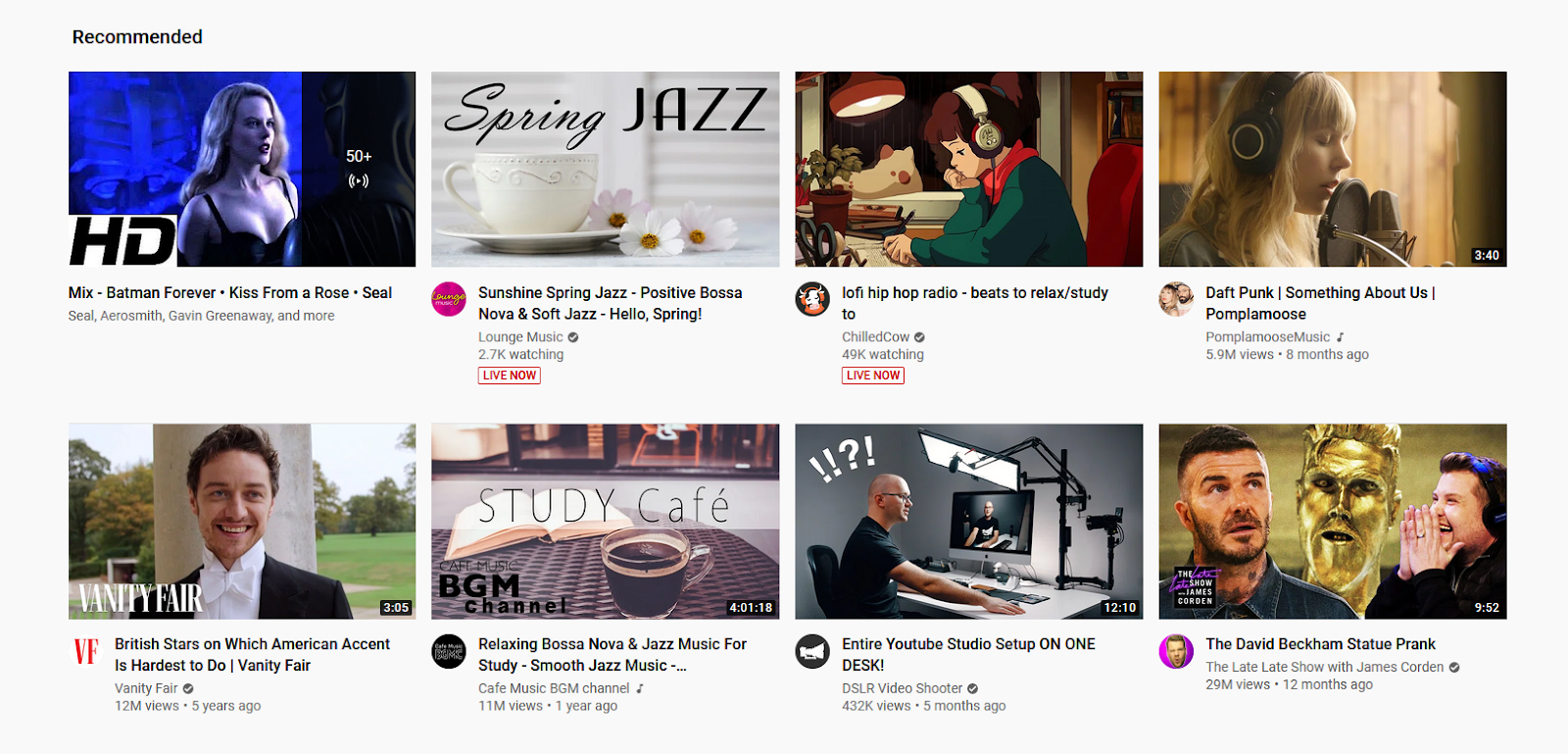1568x754 pixels.
Task: Open the Batman Forever mix thumbnail
Action: pos(242,169)
